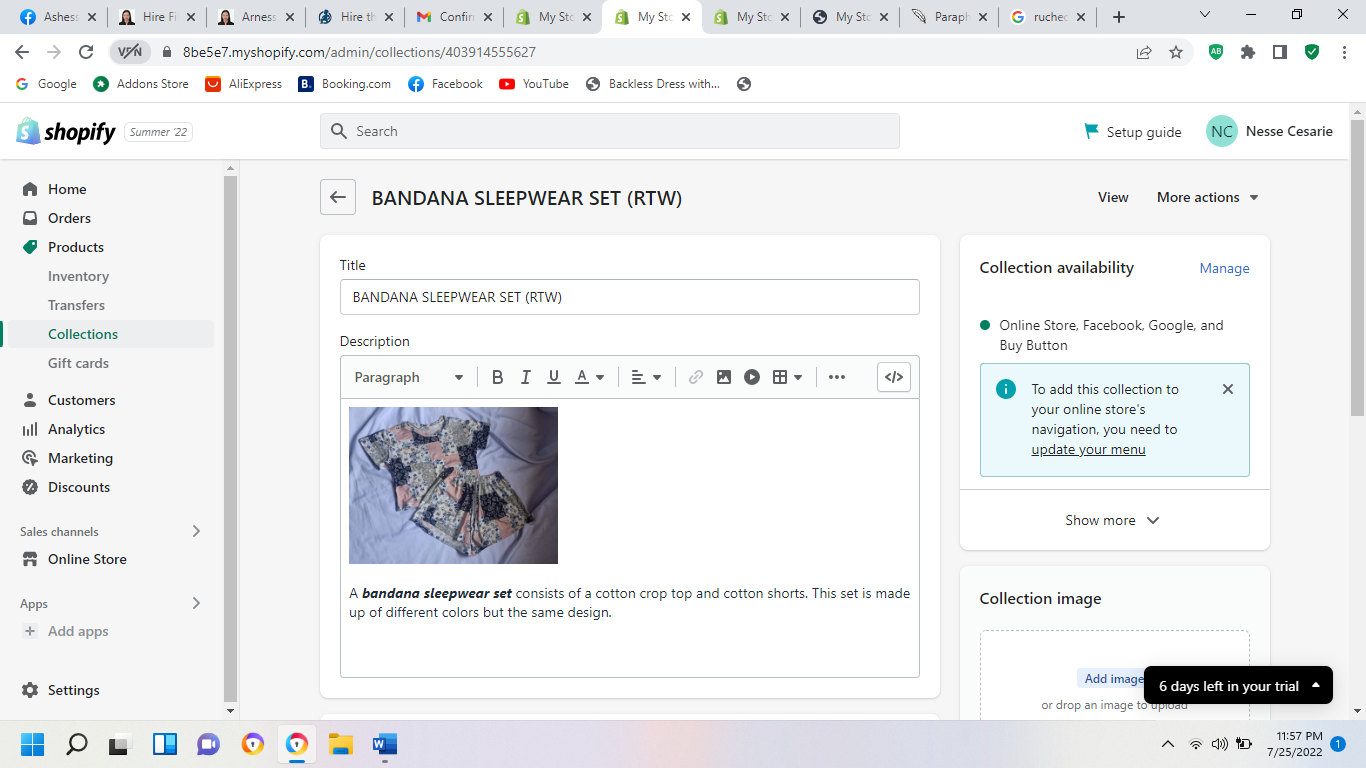Toggle the browser side panel icon
This screenshot has height=768, width=1366.
click(1280, 52)
